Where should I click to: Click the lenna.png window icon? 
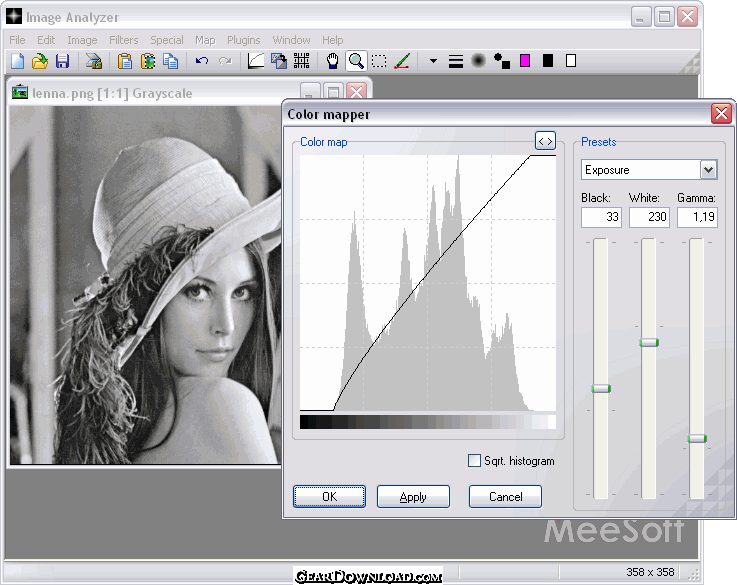[x=20, y=92]
